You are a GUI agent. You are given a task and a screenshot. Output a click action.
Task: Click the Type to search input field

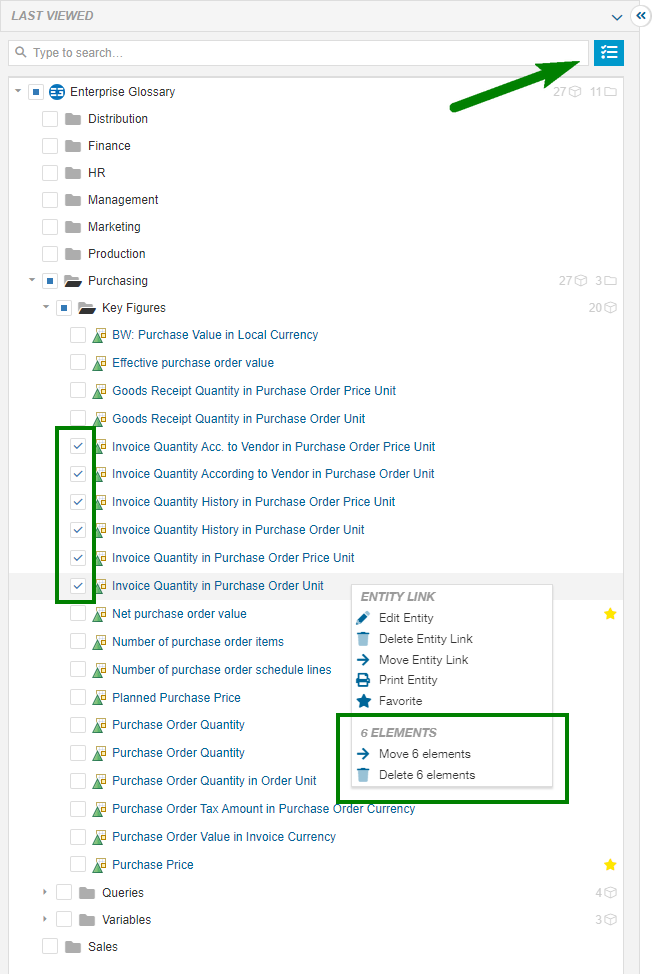[x=300, y=53]
